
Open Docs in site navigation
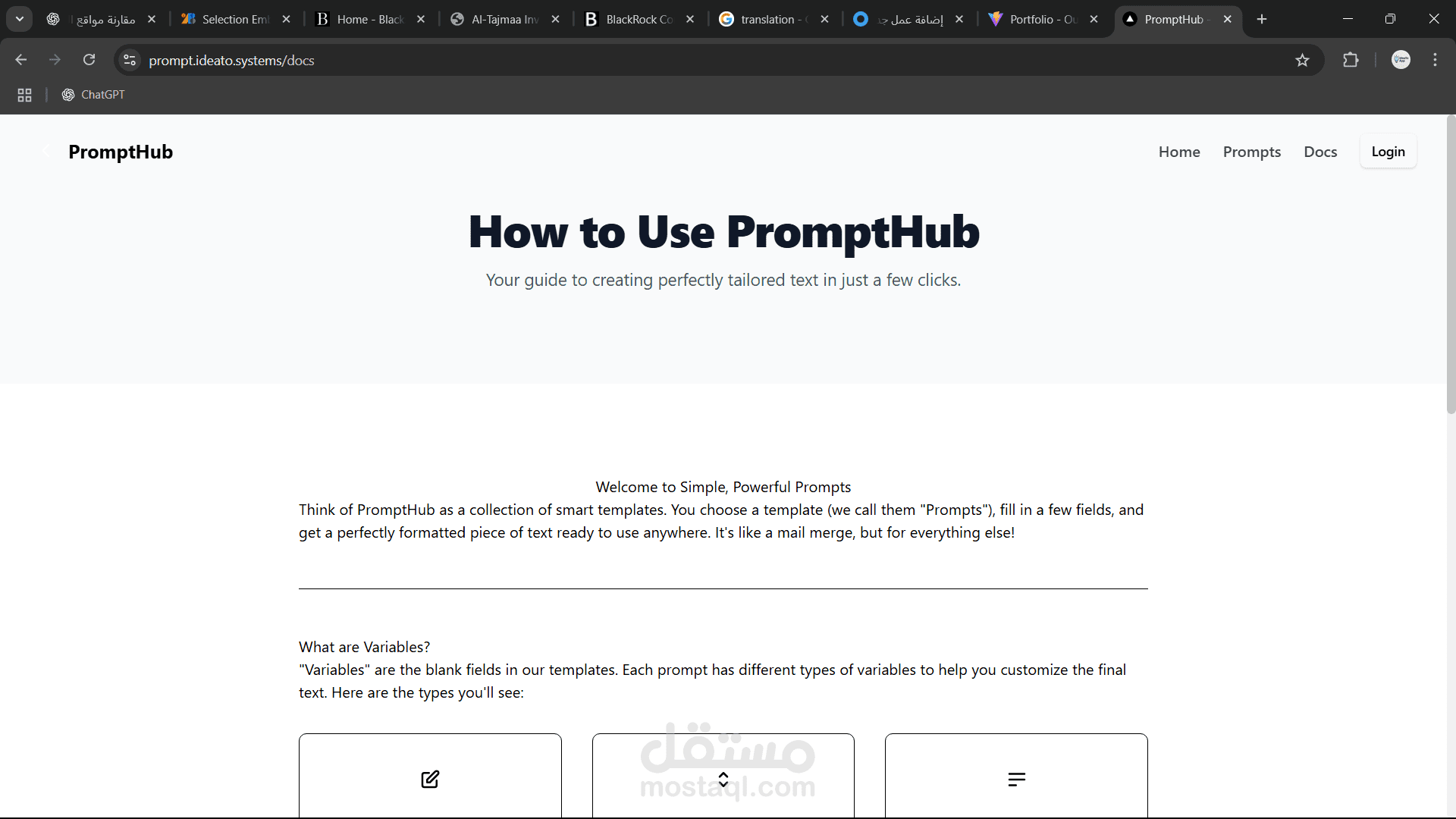point(1320,152)
